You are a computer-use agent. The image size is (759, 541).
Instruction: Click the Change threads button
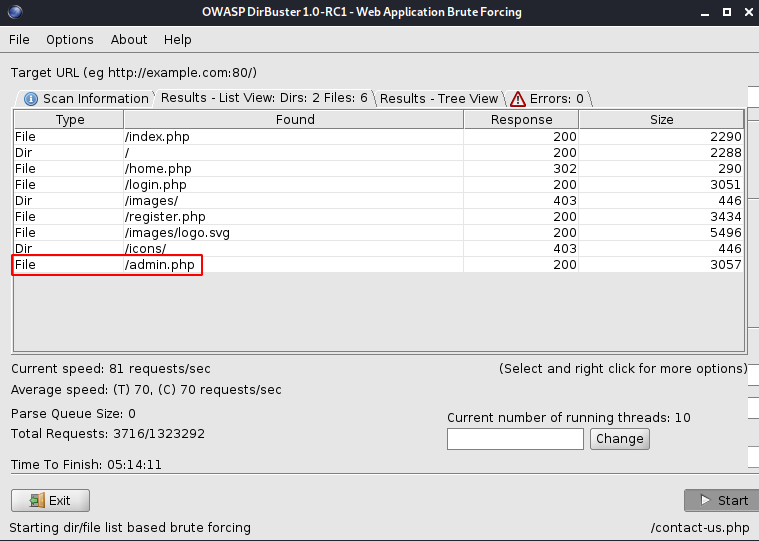coord(620,439)
